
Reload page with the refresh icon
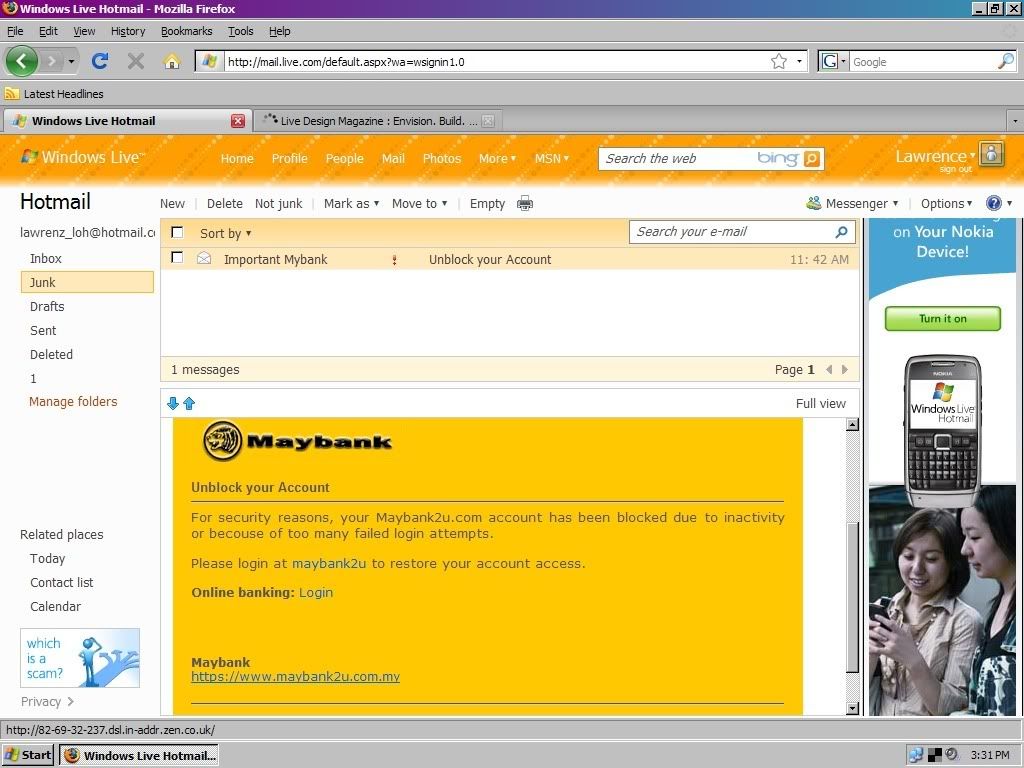[100, 61]
